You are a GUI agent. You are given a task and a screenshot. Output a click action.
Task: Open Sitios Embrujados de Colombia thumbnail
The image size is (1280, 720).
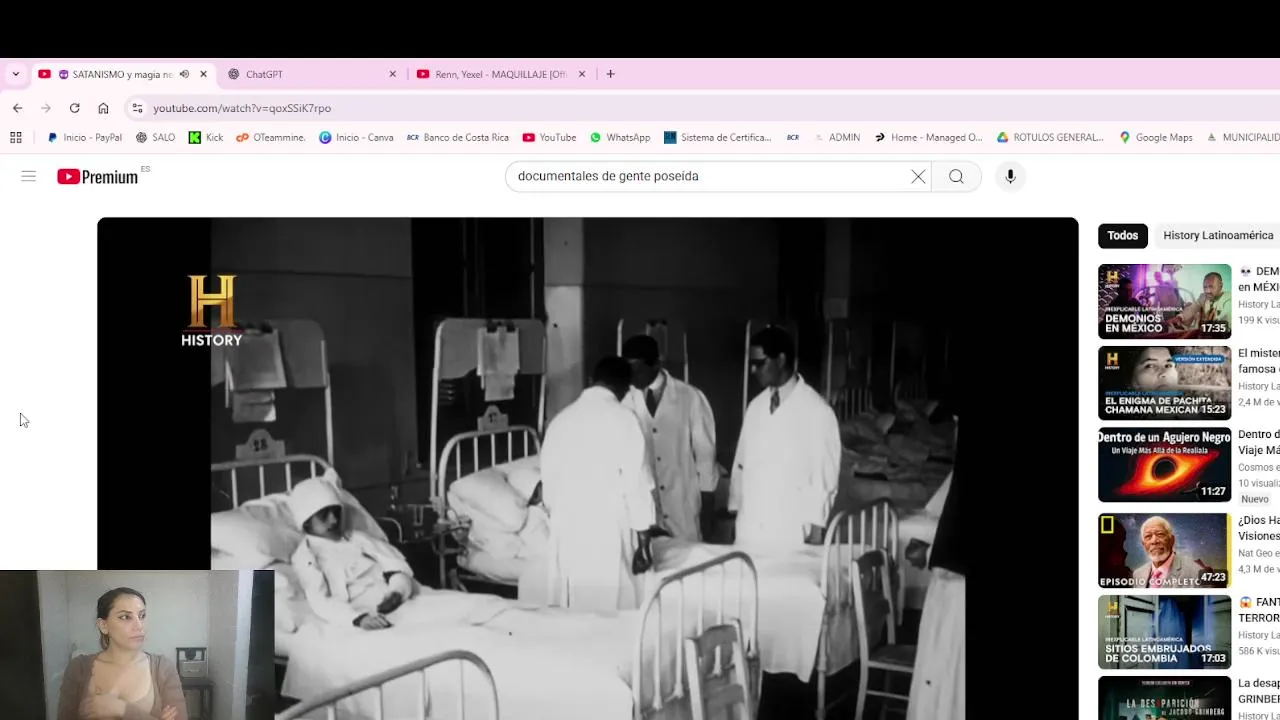(x=1164, y=632)
